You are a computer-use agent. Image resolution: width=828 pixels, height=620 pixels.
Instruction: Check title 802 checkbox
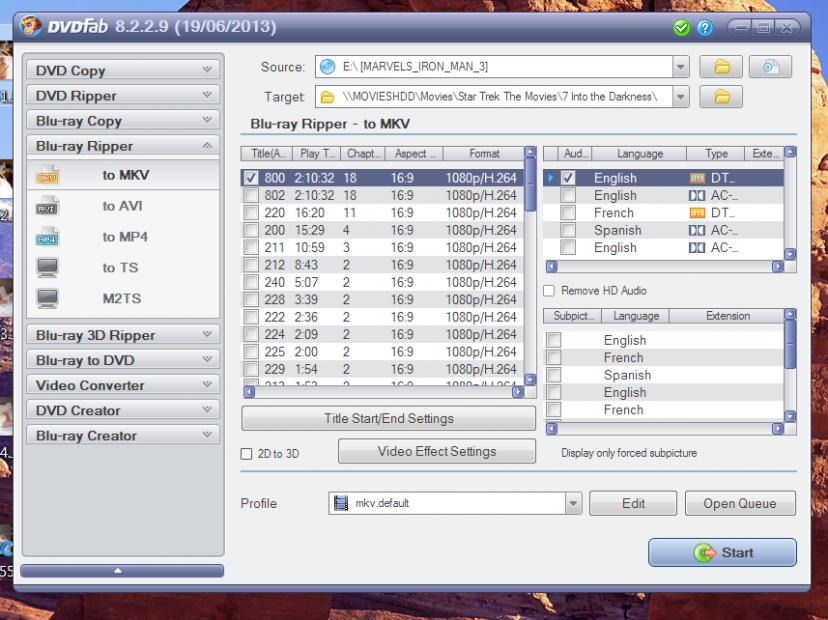tap(251, 195)
